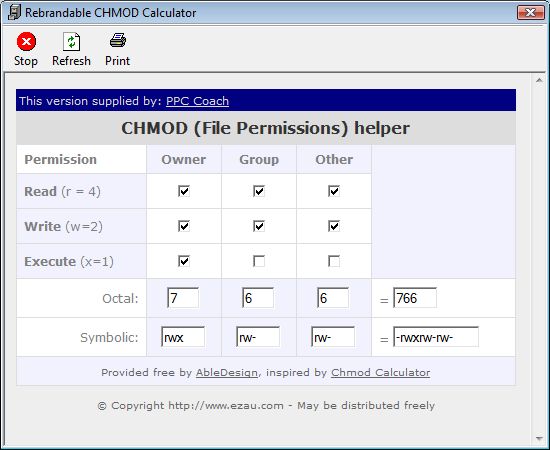Toggle Group Write permission checkbox
Image resolution: width=550 pixels, height=450 pixels.
coord(259,226)
